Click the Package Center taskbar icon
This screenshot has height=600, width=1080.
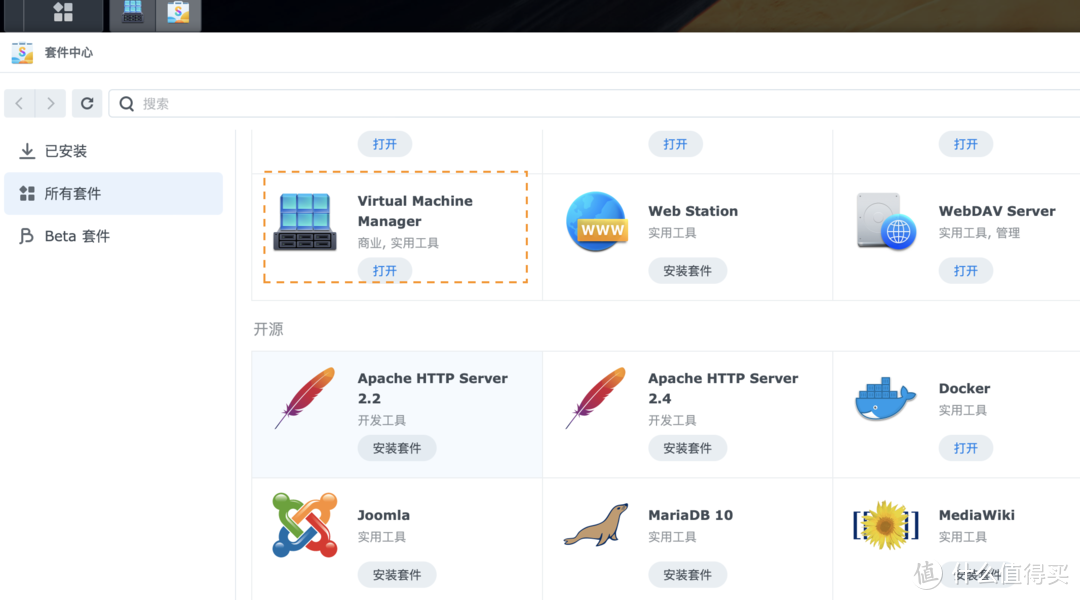(x=177, y=14)
